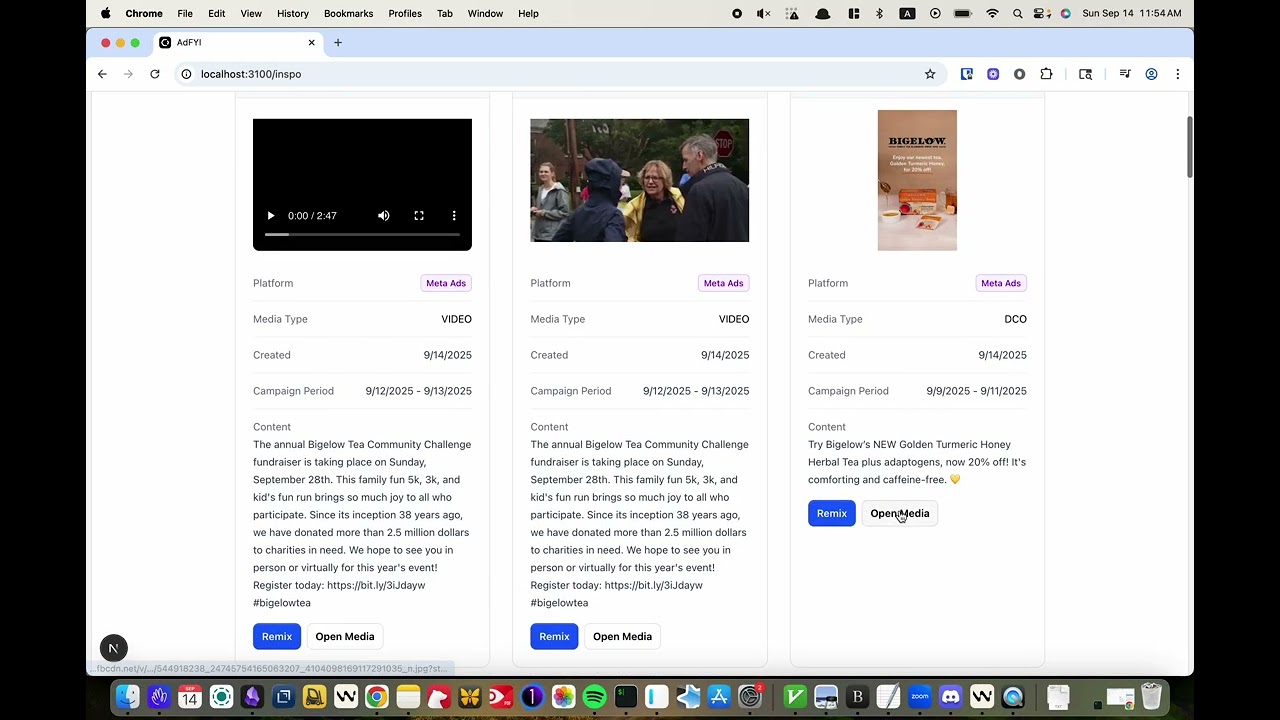The image size is (1280, 720).
Task: Click the crowd video thumbnail in second card
Action: pos(640,181)
